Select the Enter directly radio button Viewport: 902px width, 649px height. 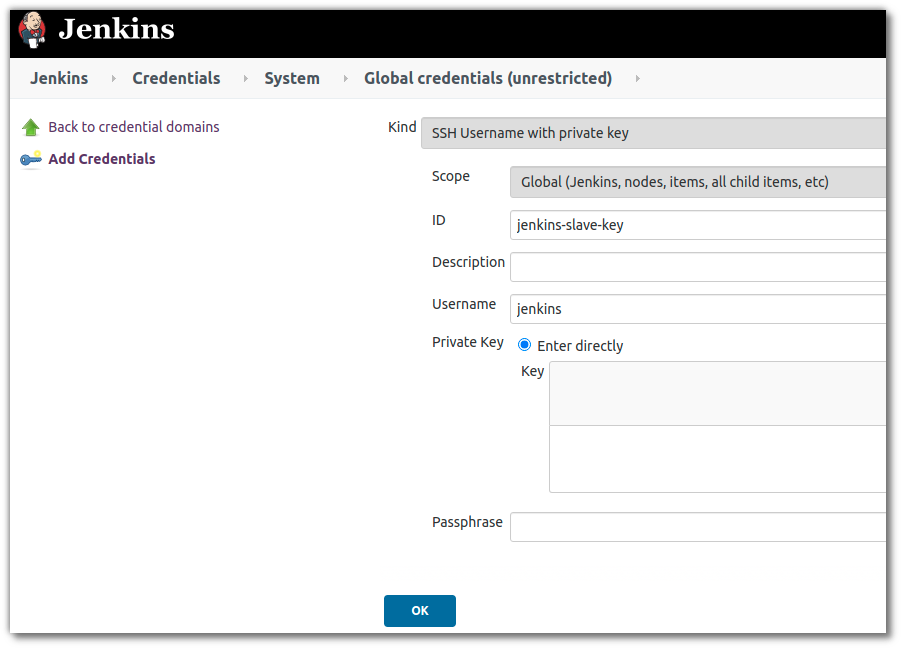524,345
